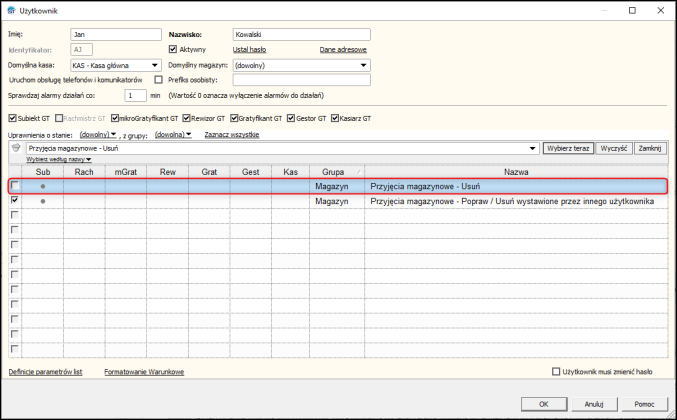Expand the z grupy (dowolna) dropdown

(x=173, y=135)
